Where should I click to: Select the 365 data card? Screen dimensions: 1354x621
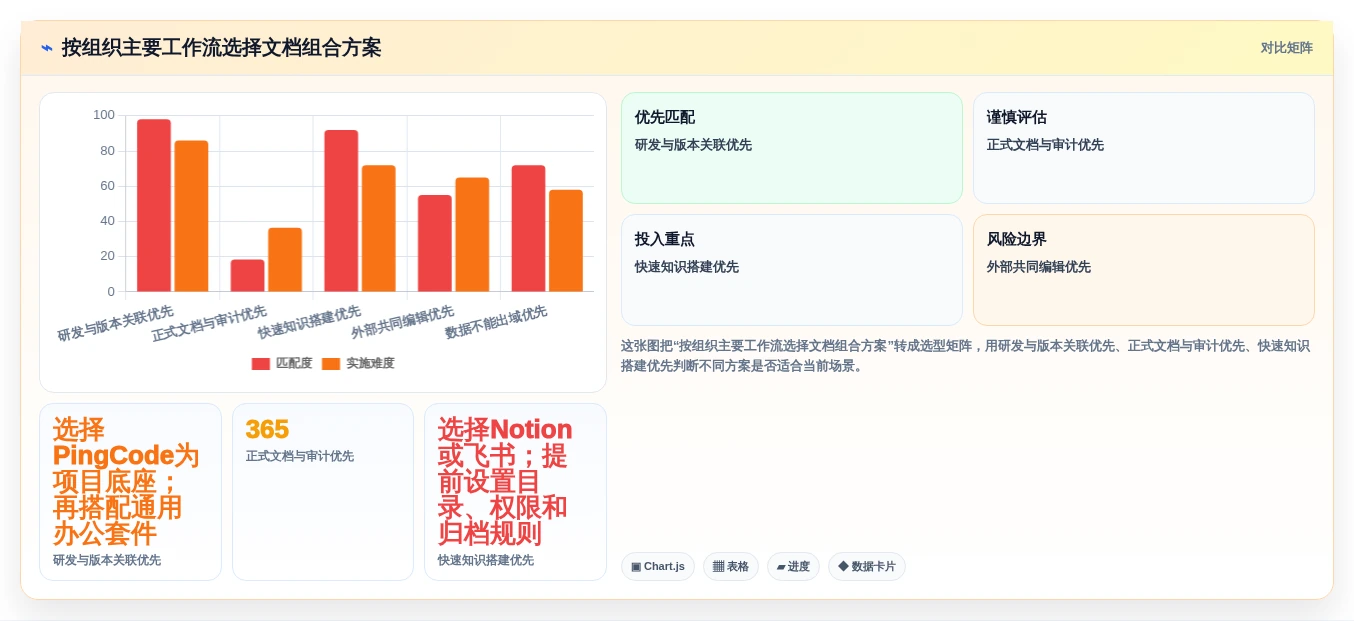pos(323,492)
